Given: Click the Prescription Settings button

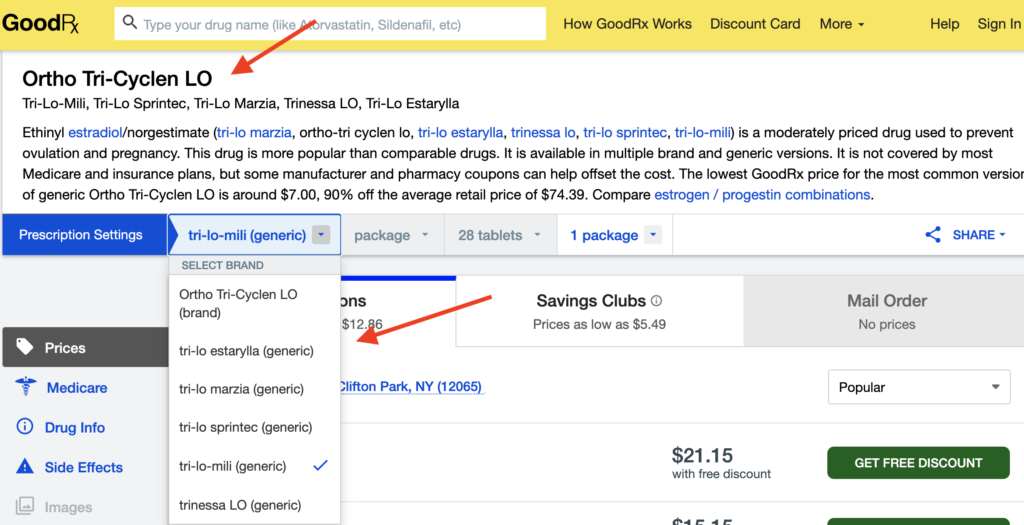Looking at the screenshot, I should [84, 234].
